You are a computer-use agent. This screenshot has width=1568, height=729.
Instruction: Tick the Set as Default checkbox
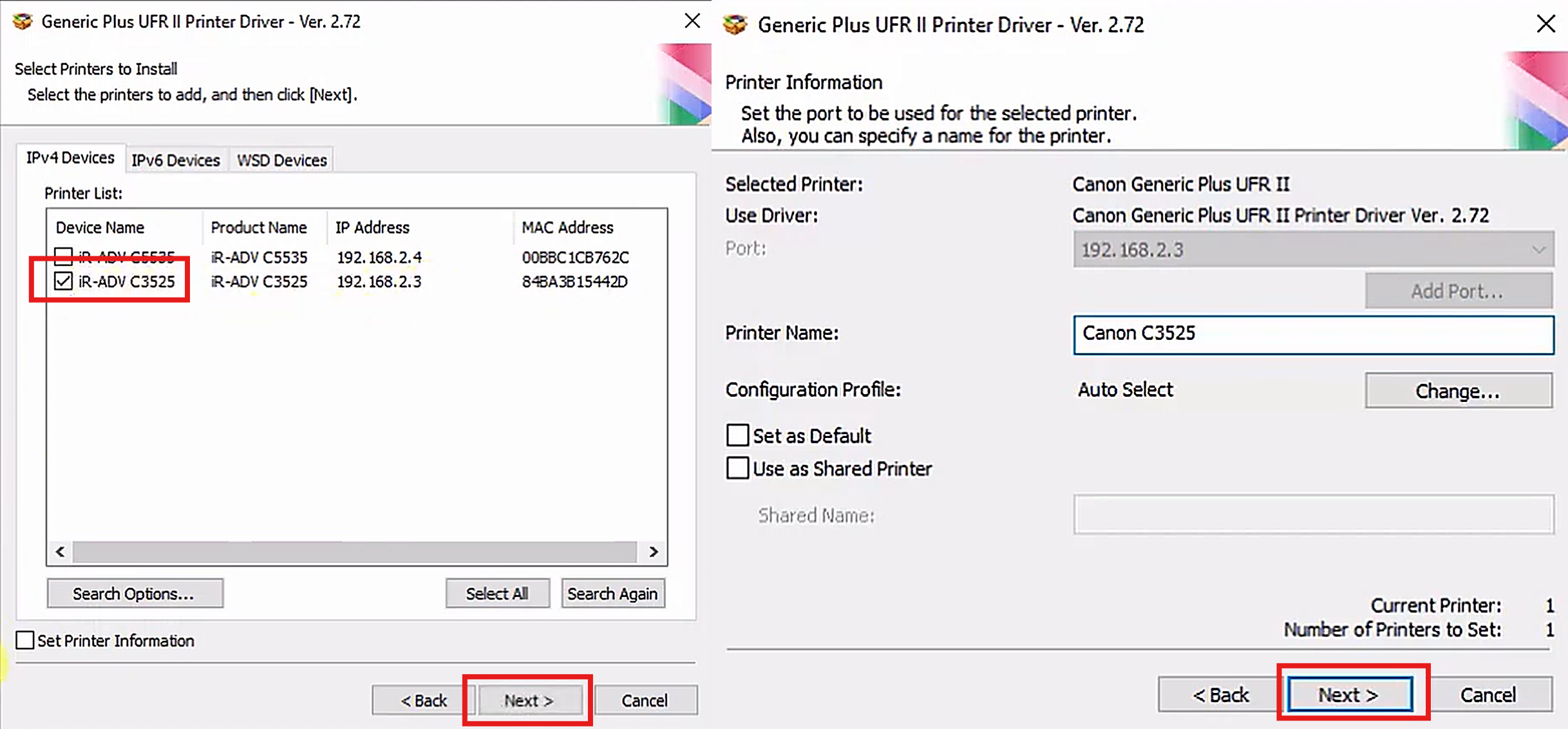pyautogui.click(x=737, y=435)
